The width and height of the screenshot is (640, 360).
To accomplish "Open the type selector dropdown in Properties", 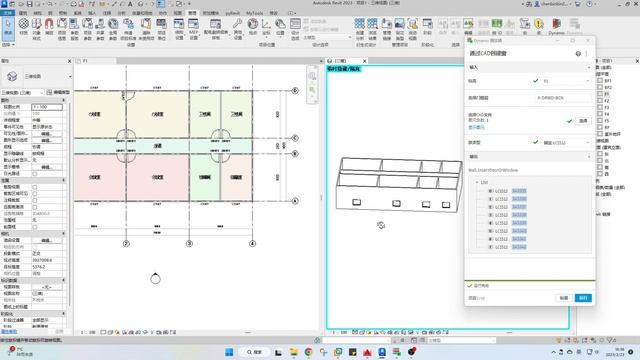I will 70,76.
